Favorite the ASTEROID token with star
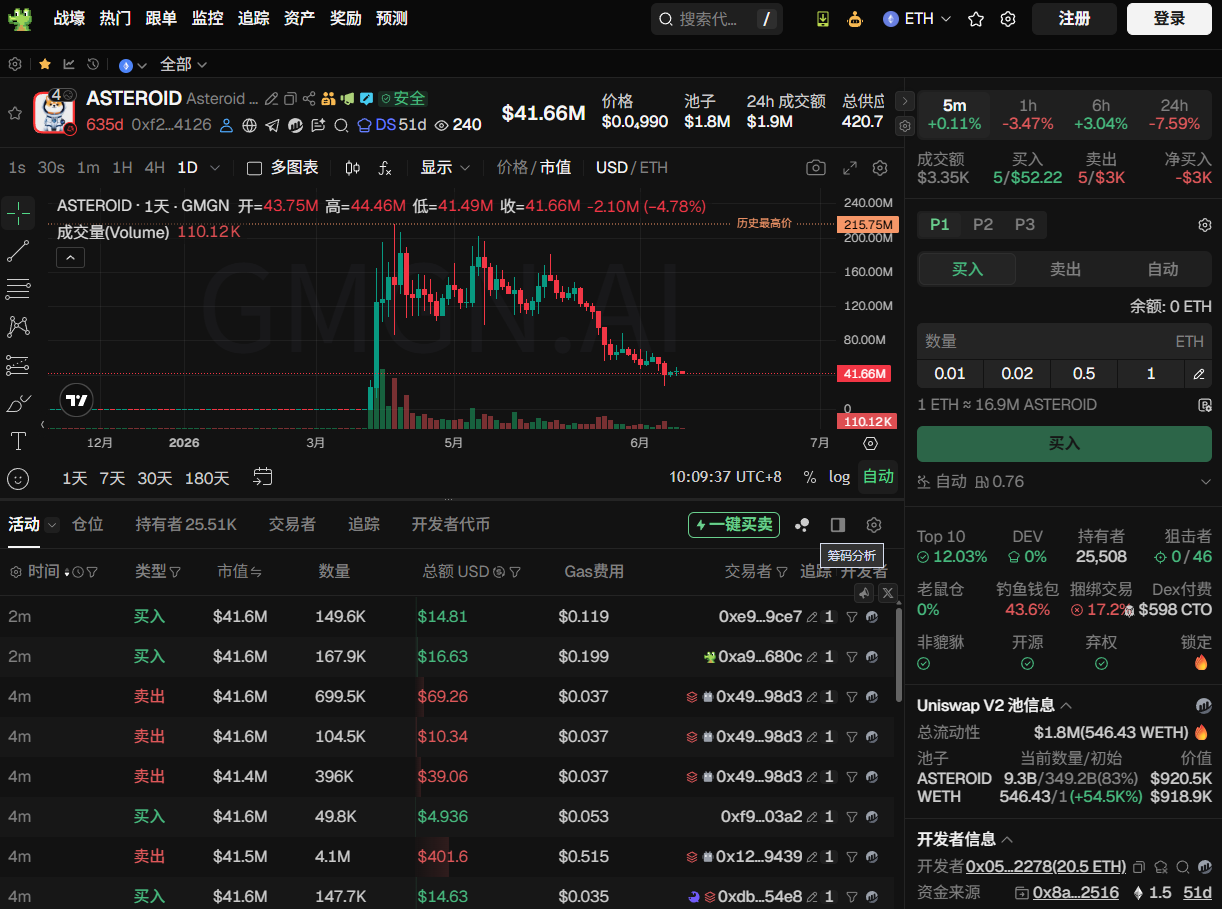The image size is (1222, 909). point(15,113)
